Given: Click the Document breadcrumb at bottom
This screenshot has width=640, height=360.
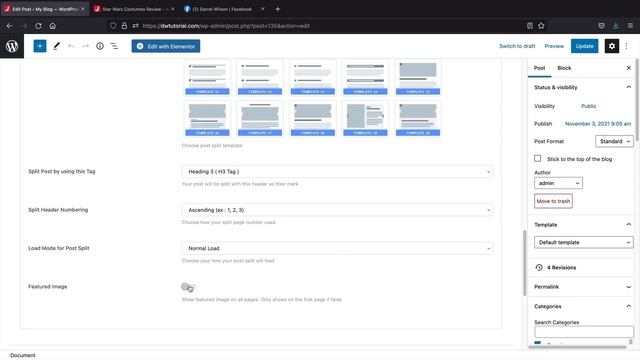Looking at the screenshot, I should pyautogui.click(x=23, y=355).
